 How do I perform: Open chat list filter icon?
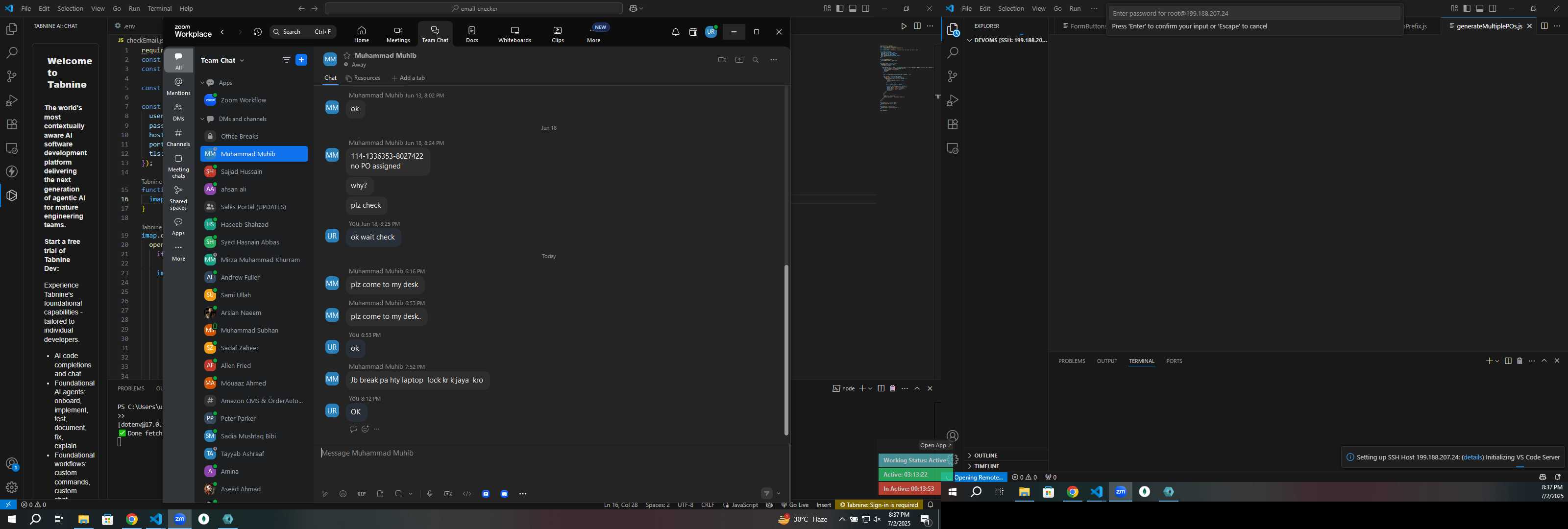tap(286, 60)
